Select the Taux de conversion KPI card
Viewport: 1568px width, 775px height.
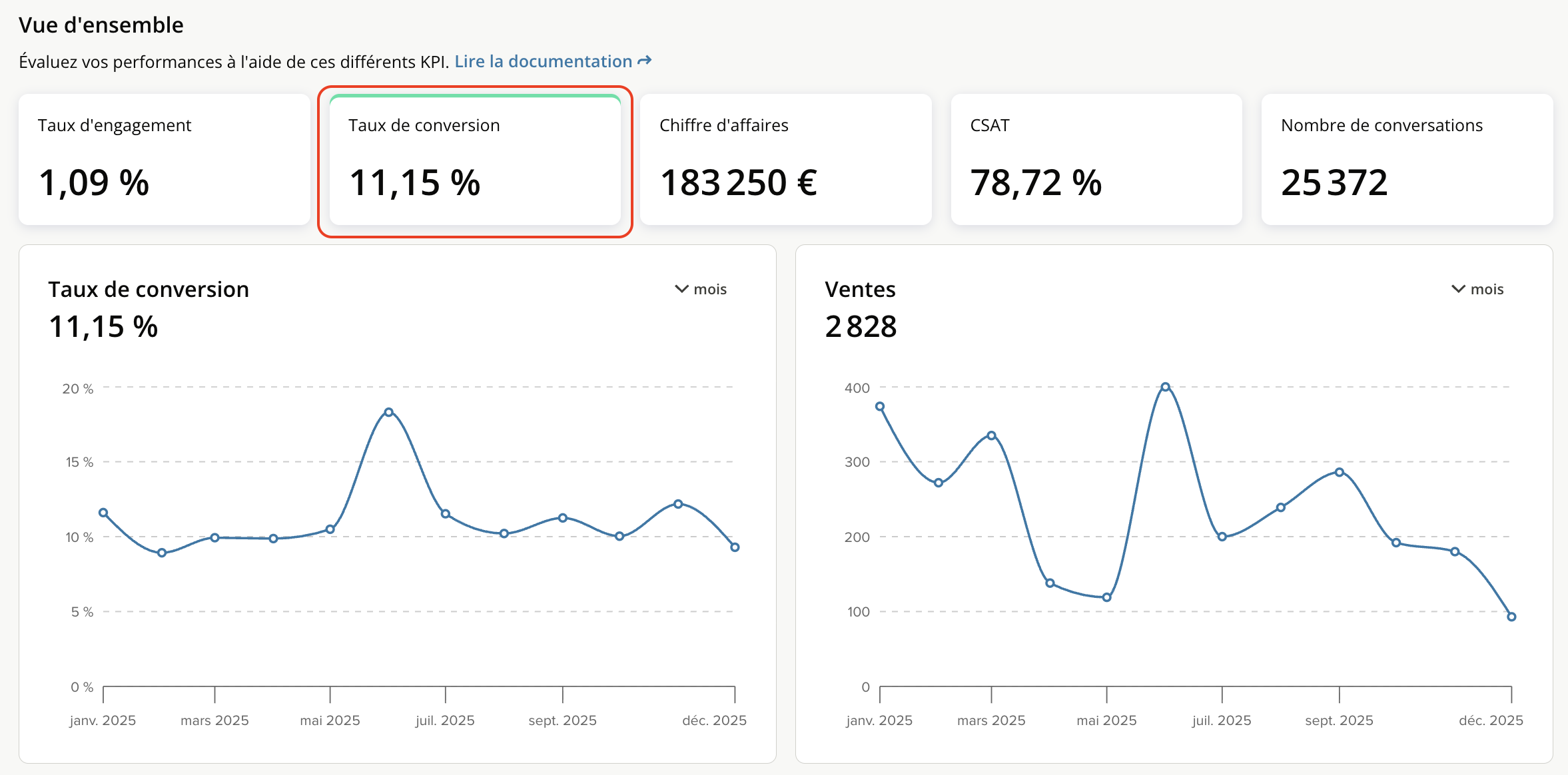pyautogui.click(x=475, y=160)
